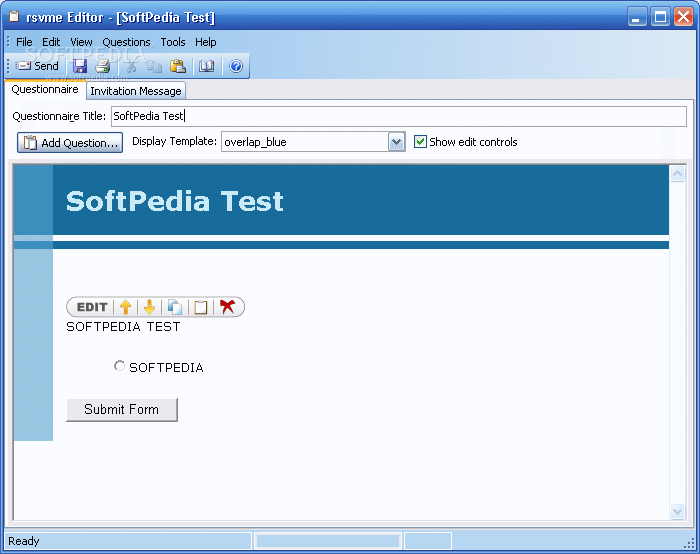The height and width of the screenshot is (554, 700).
Task: Open the Tools menu
Action: (173, 42)
